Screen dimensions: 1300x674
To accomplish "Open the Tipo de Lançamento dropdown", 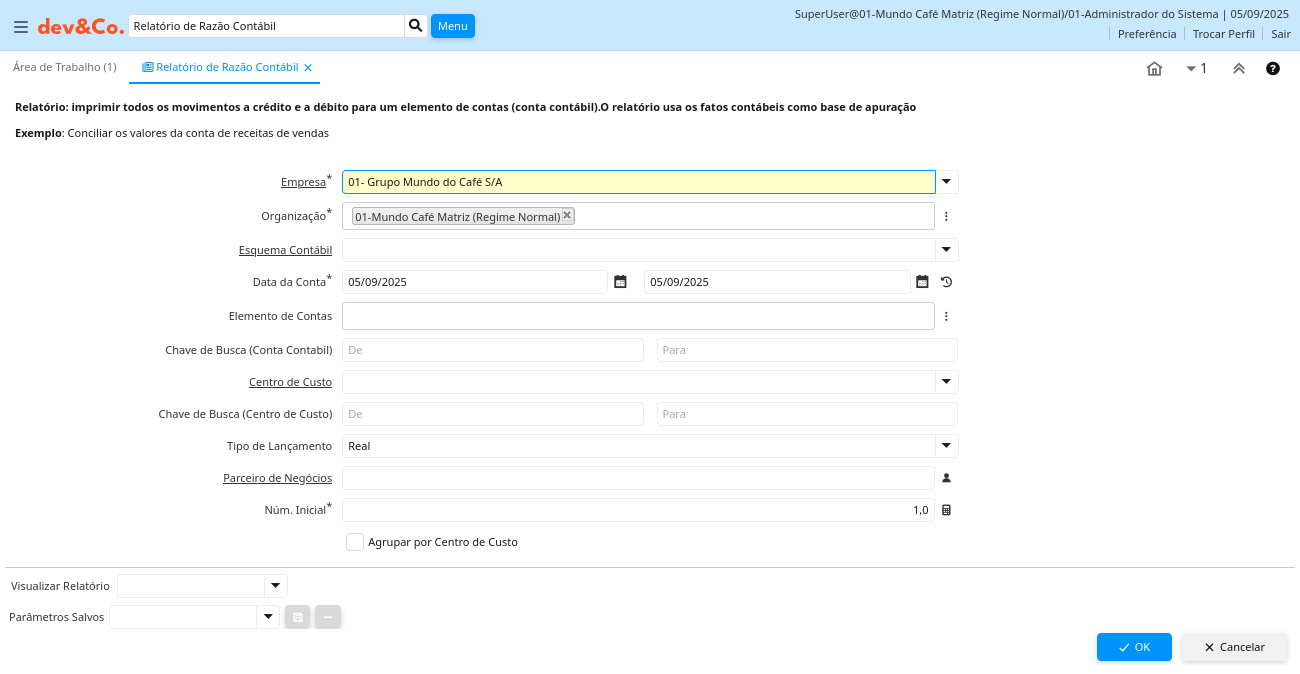I will (x=946, y=446).
